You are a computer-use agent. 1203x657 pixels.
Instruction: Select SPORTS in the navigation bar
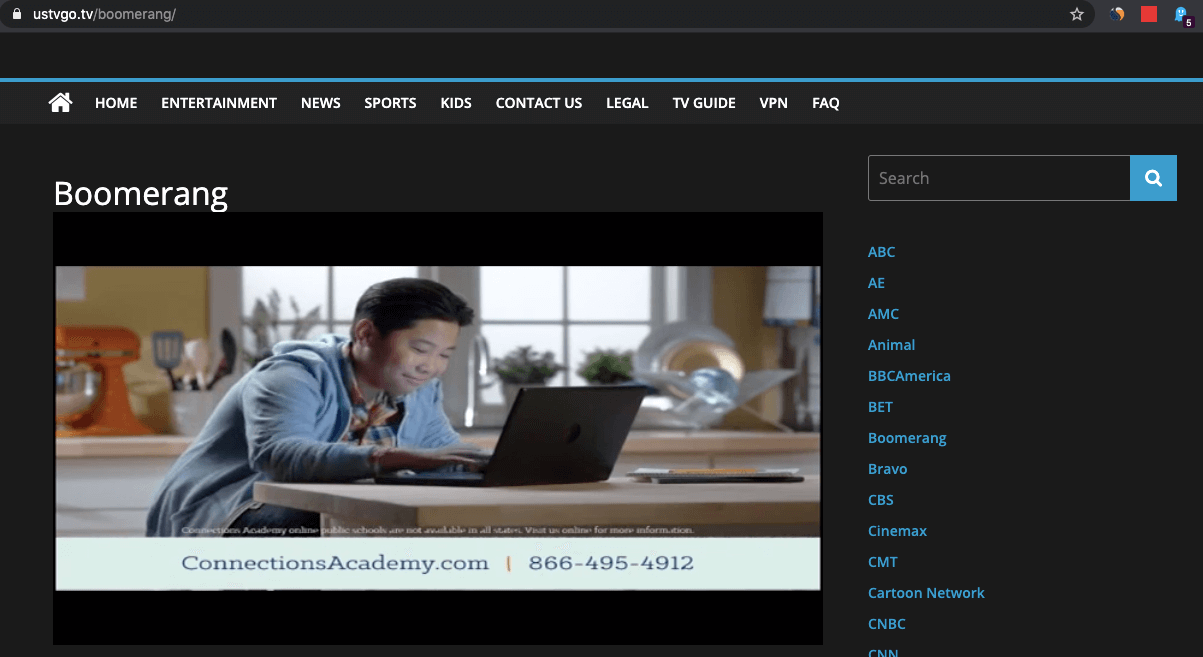[390, 103]
